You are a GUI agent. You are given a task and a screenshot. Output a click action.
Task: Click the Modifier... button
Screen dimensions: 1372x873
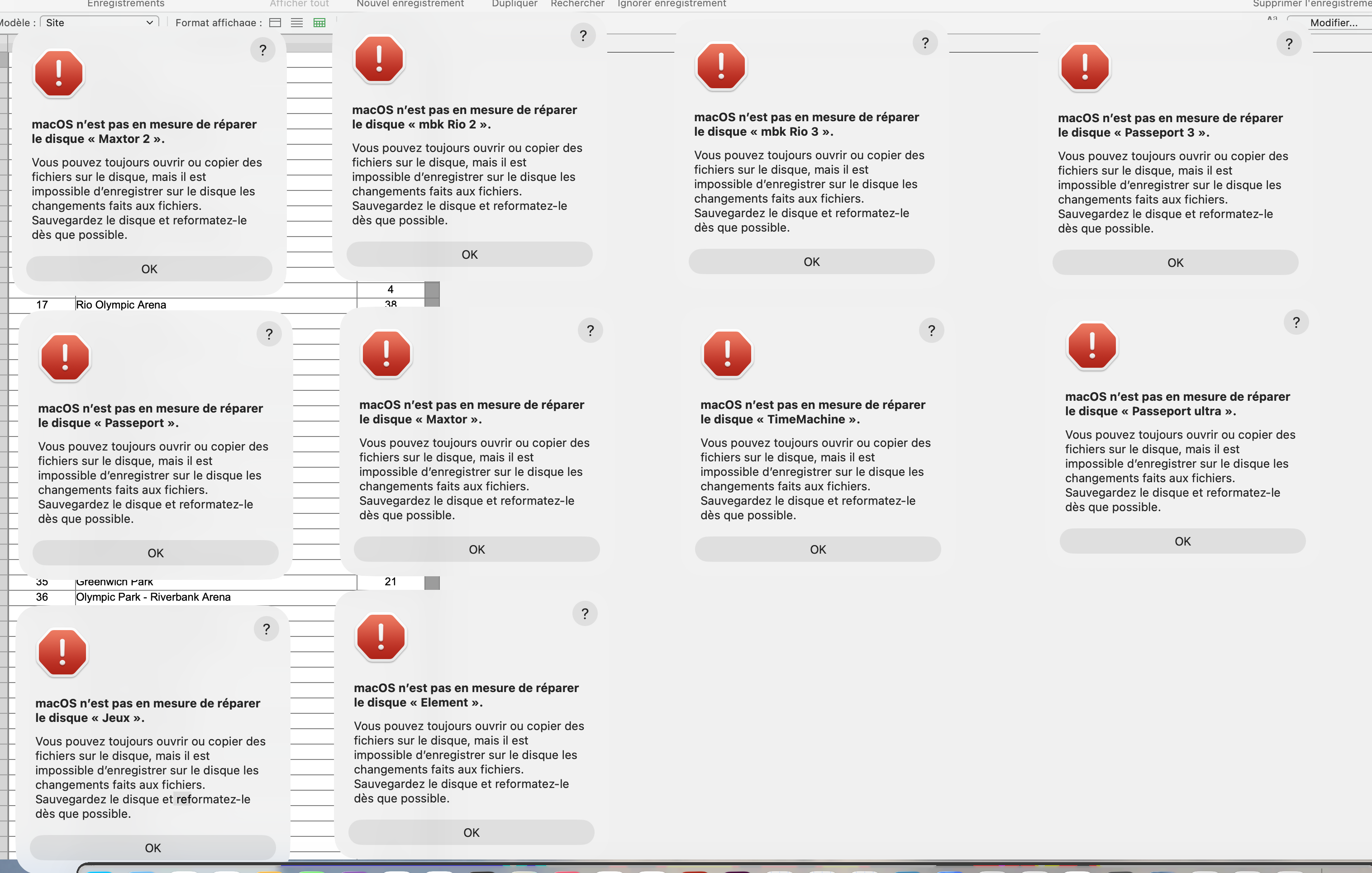click(1333, 23)
